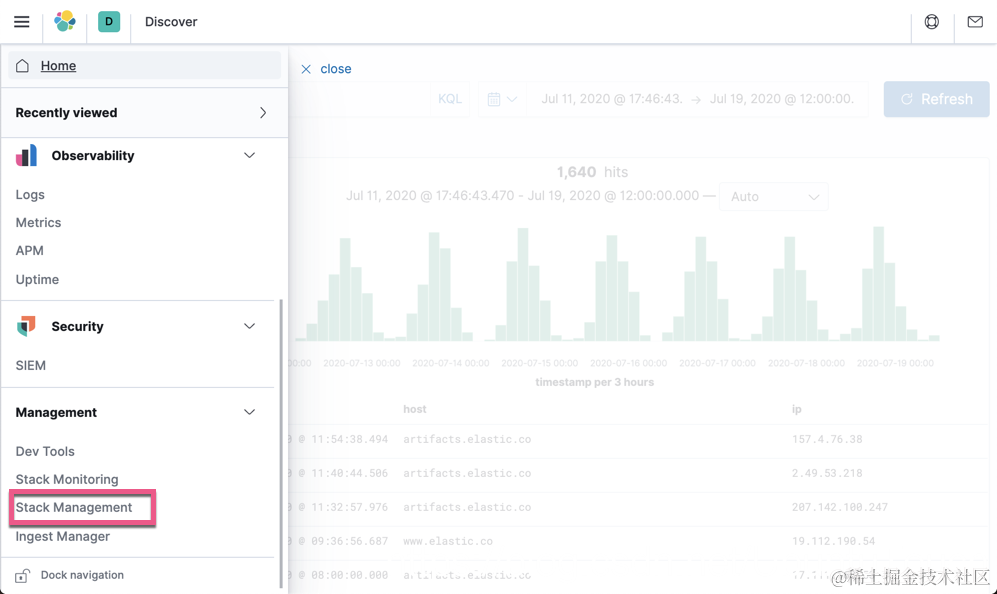997x594 pixels.
Task: Click the Recently viewed heading
Action: (x=66, y=113)
